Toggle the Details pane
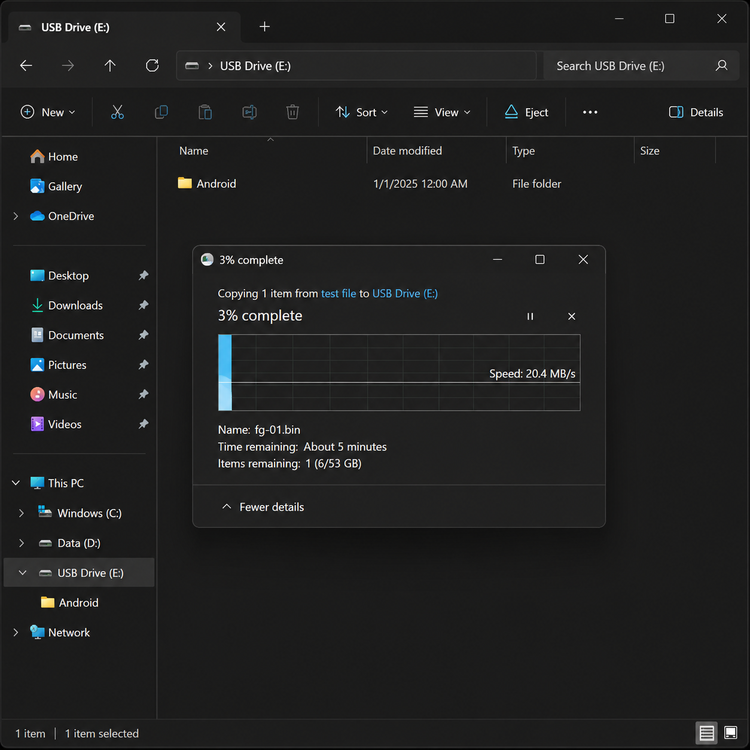The width and height of the screenshot is (750, 750). pyautogui.click(x=696, y=112)
